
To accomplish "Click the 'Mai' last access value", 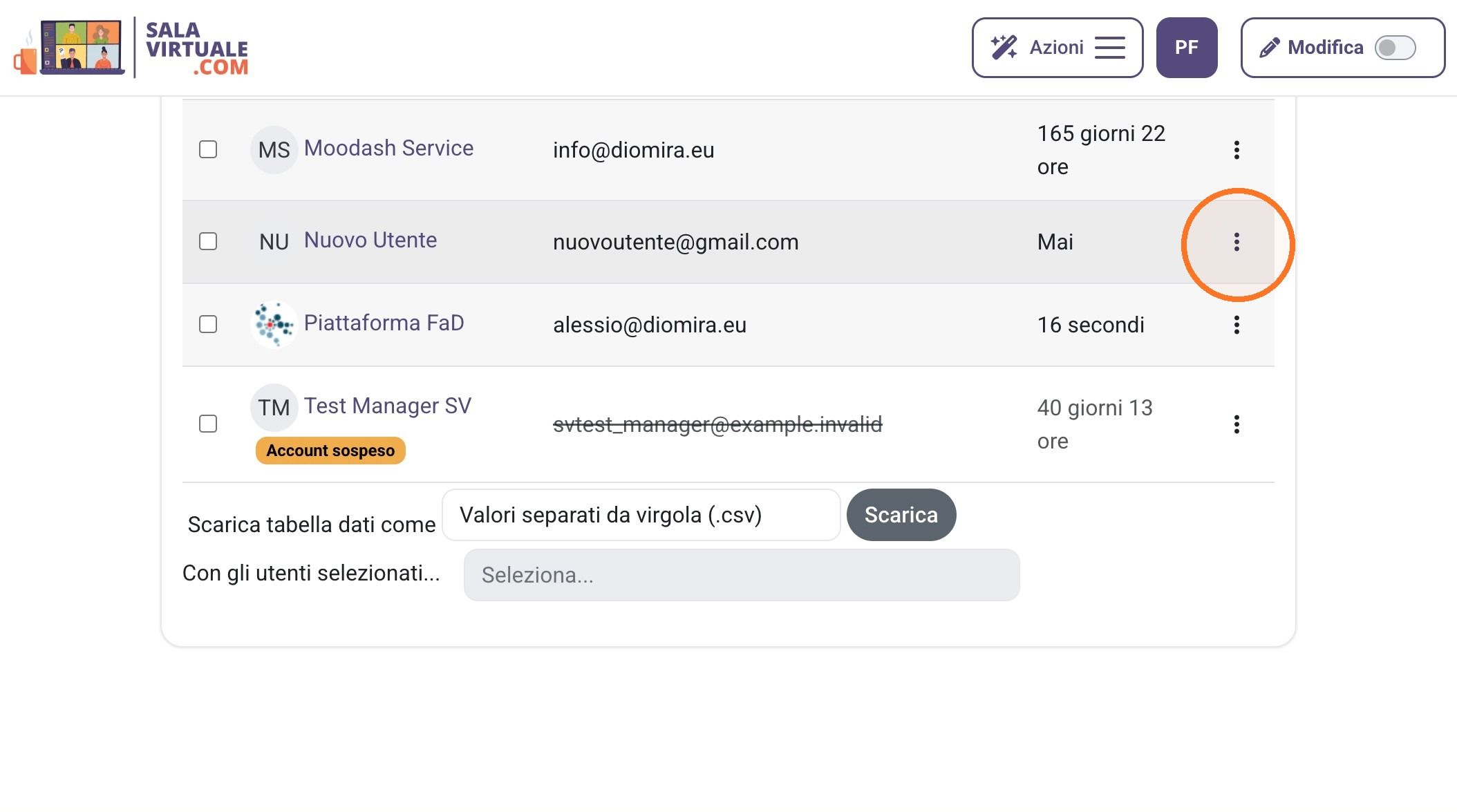I will click(1055, 242).
